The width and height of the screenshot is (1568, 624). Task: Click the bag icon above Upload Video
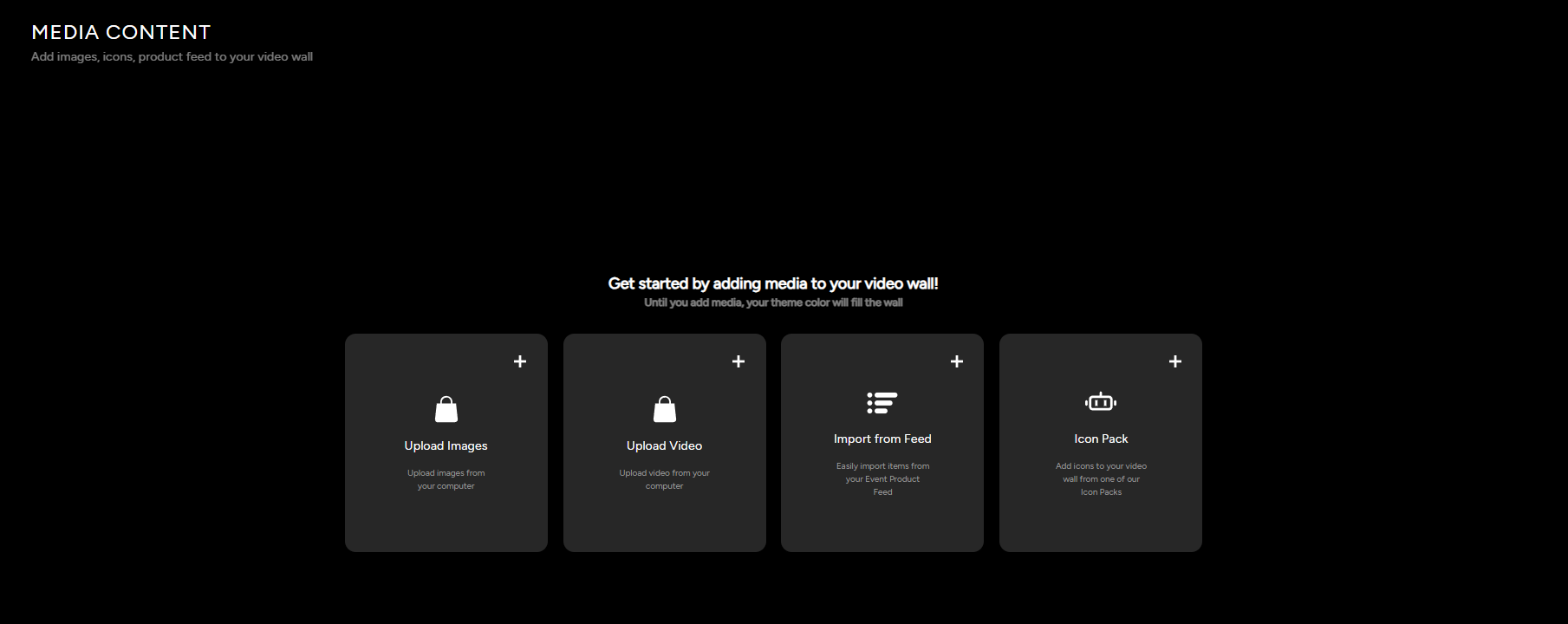point(665,409)
